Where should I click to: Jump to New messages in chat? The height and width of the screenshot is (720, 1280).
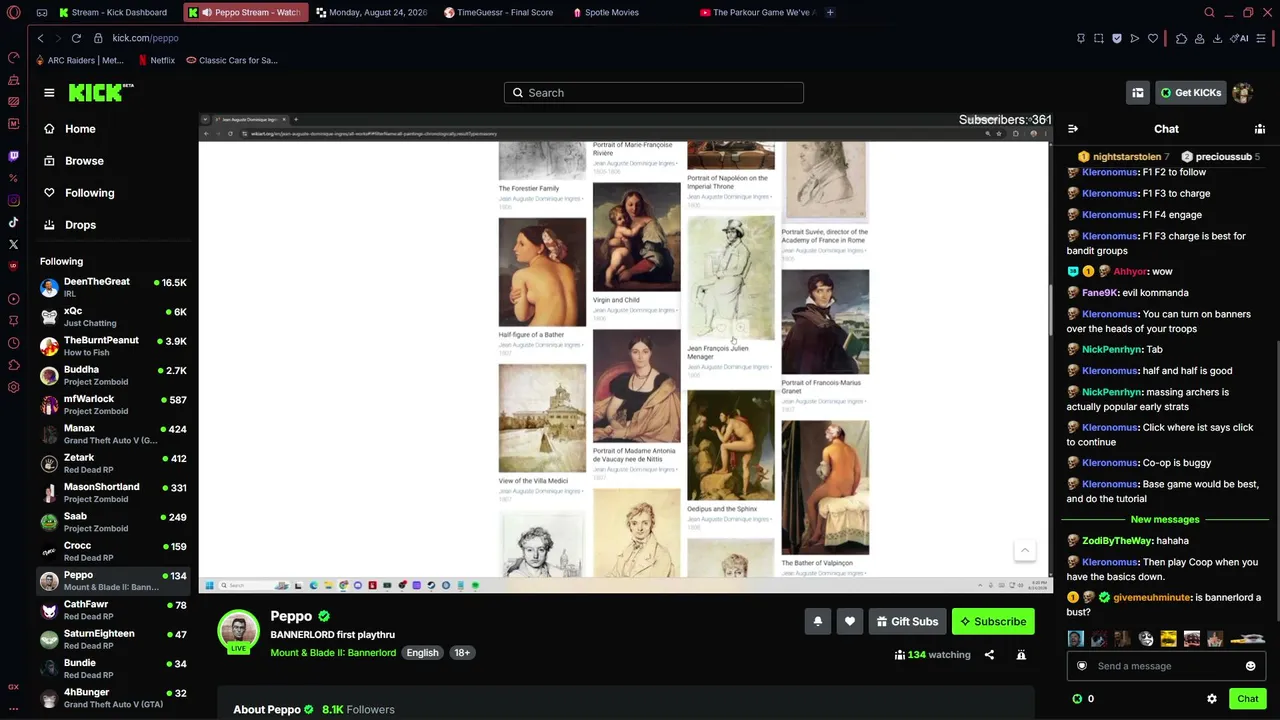tap(1165, 520)
